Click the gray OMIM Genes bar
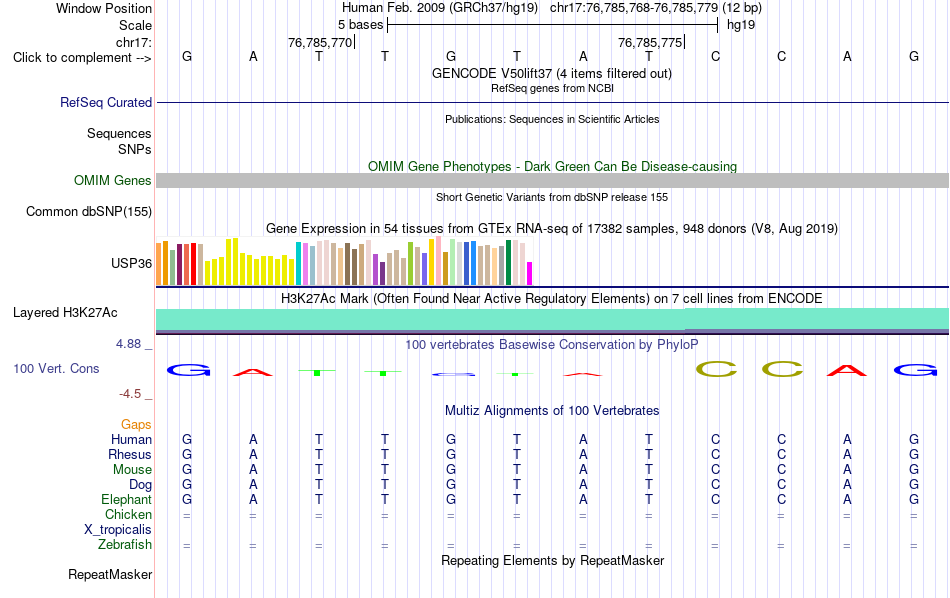The image size is (950, 598). 553,181
